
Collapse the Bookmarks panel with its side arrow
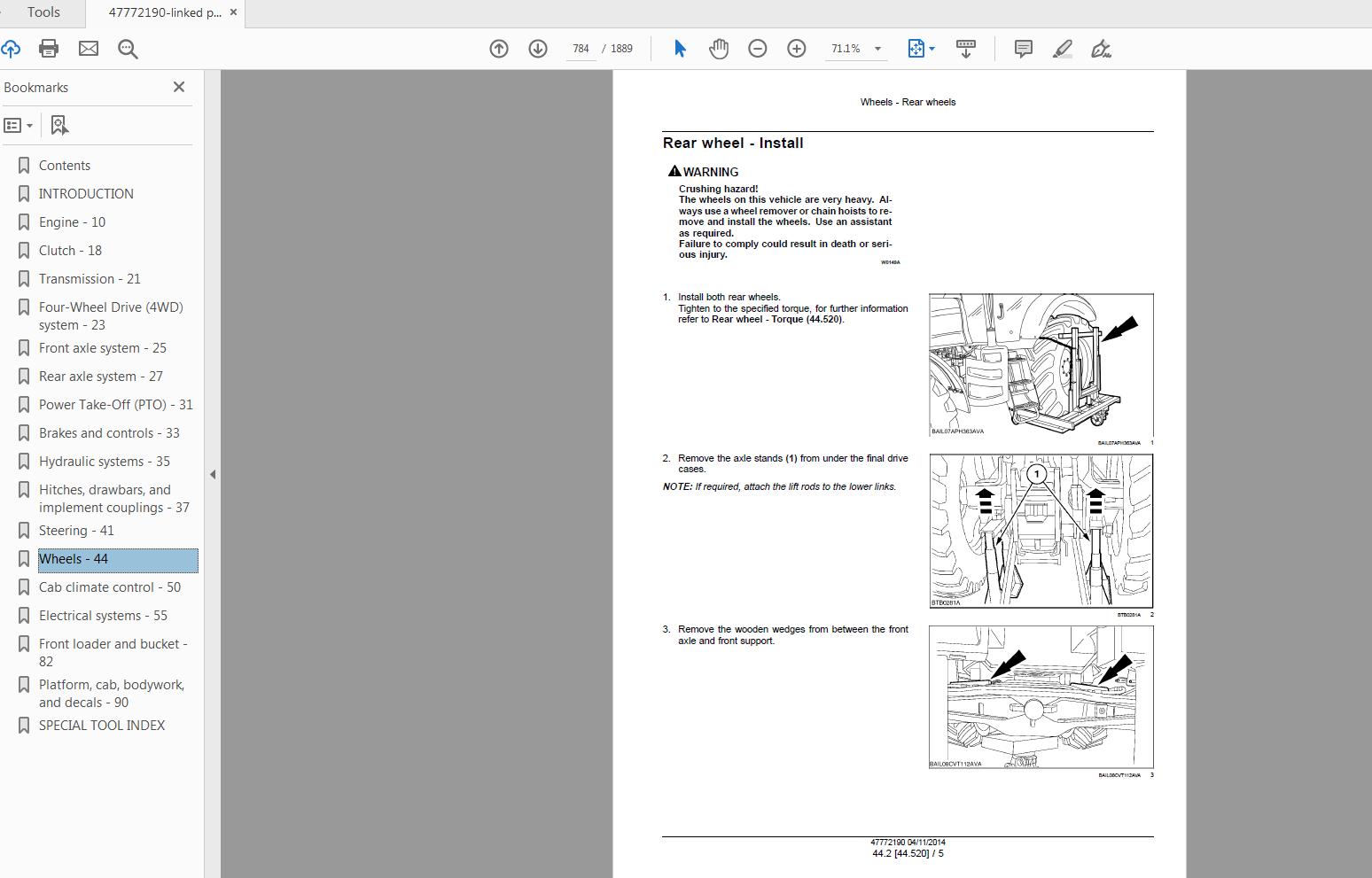[213, 475]
